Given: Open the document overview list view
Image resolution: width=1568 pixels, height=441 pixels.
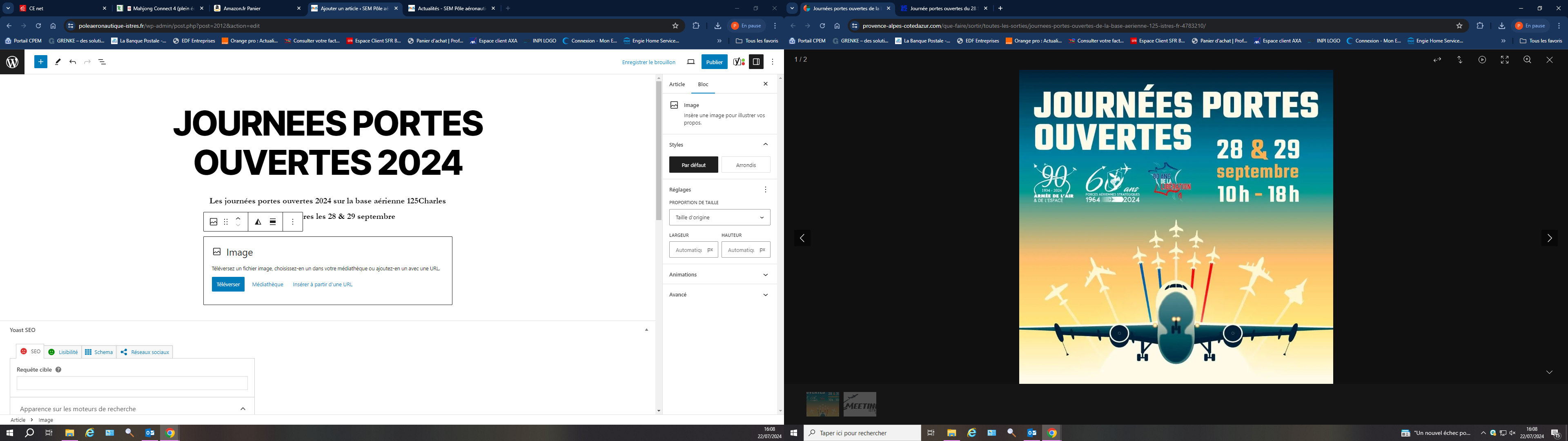Looking at the screenshot, I should (x=102, y=62).
